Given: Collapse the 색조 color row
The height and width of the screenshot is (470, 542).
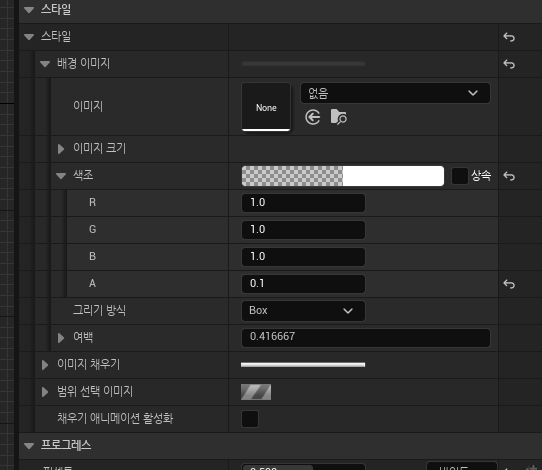Looking at the screenshot, I should coord(61,176).
